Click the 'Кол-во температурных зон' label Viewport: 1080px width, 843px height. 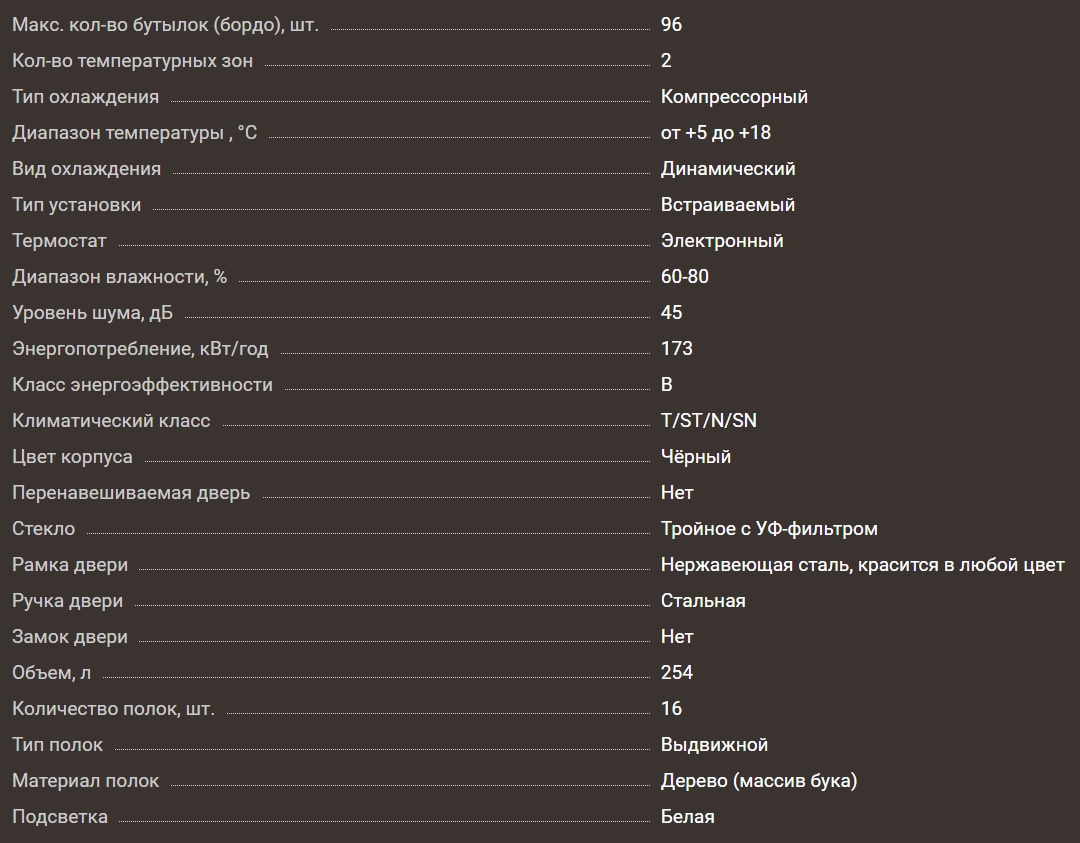click(x=132, y=61)
